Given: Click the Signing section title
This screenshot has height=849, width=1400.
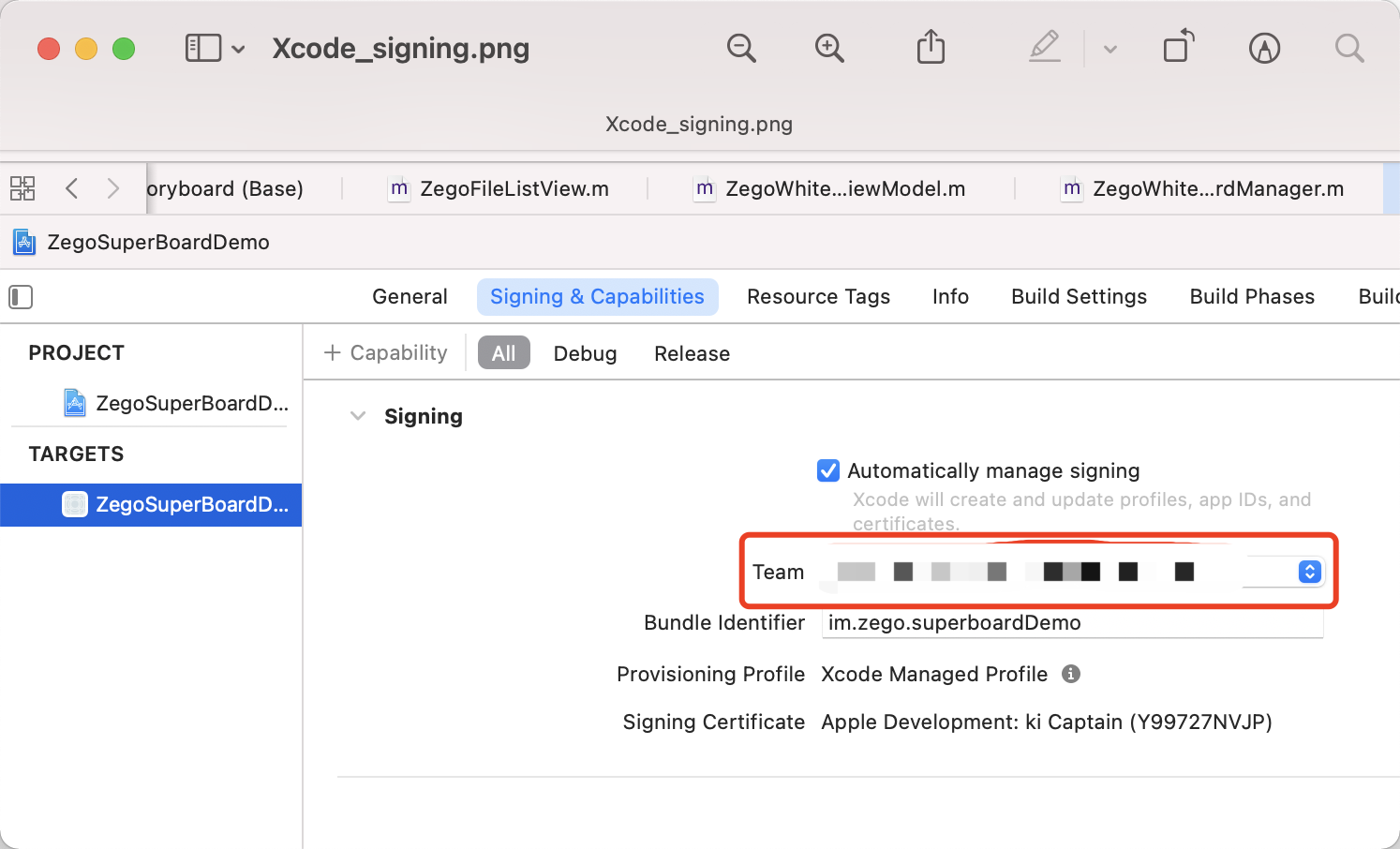Looking at the screenshot, I should 424,416.
